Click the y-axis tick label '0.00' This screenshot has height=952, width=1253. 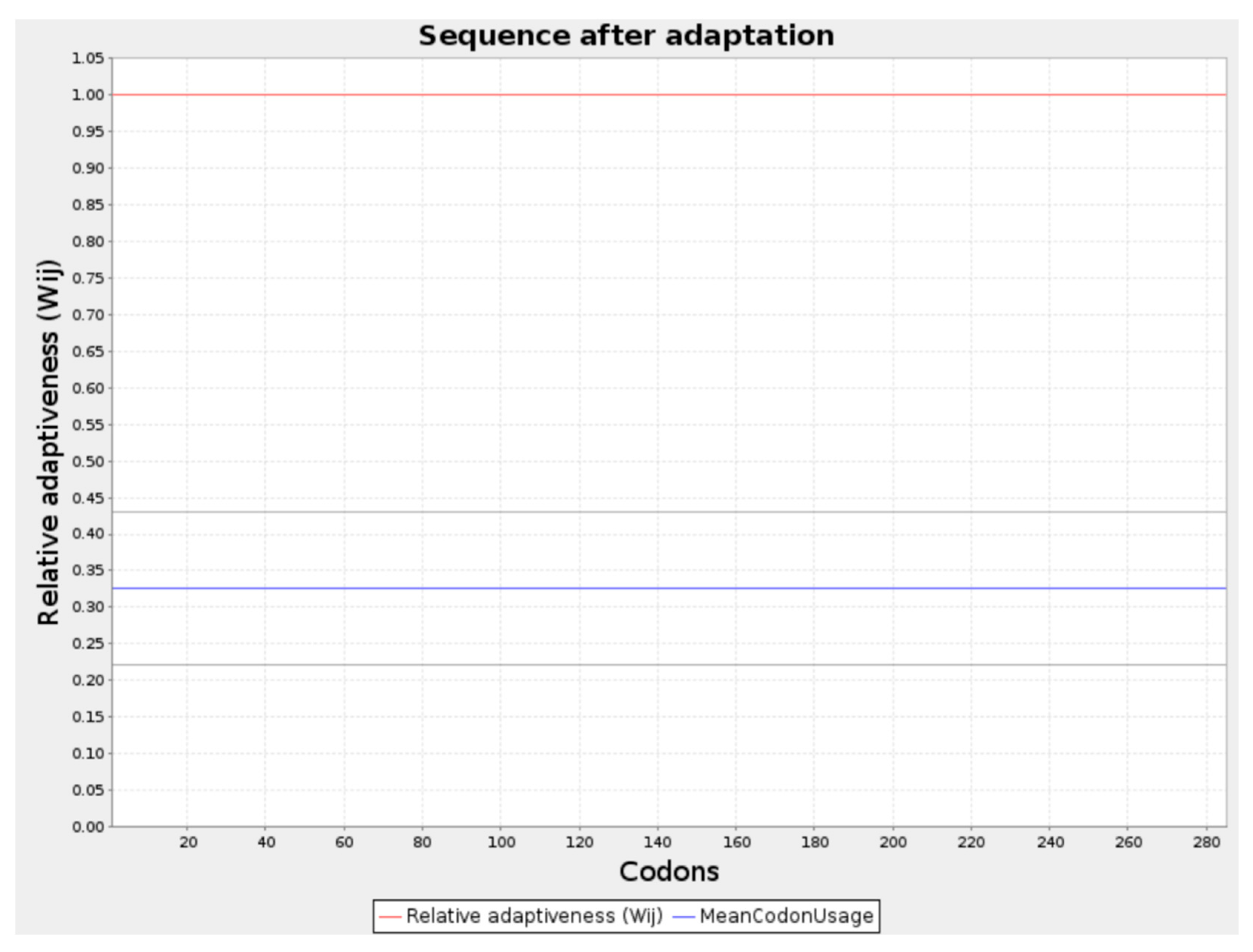pyautogui.click(x=88, y=827)
